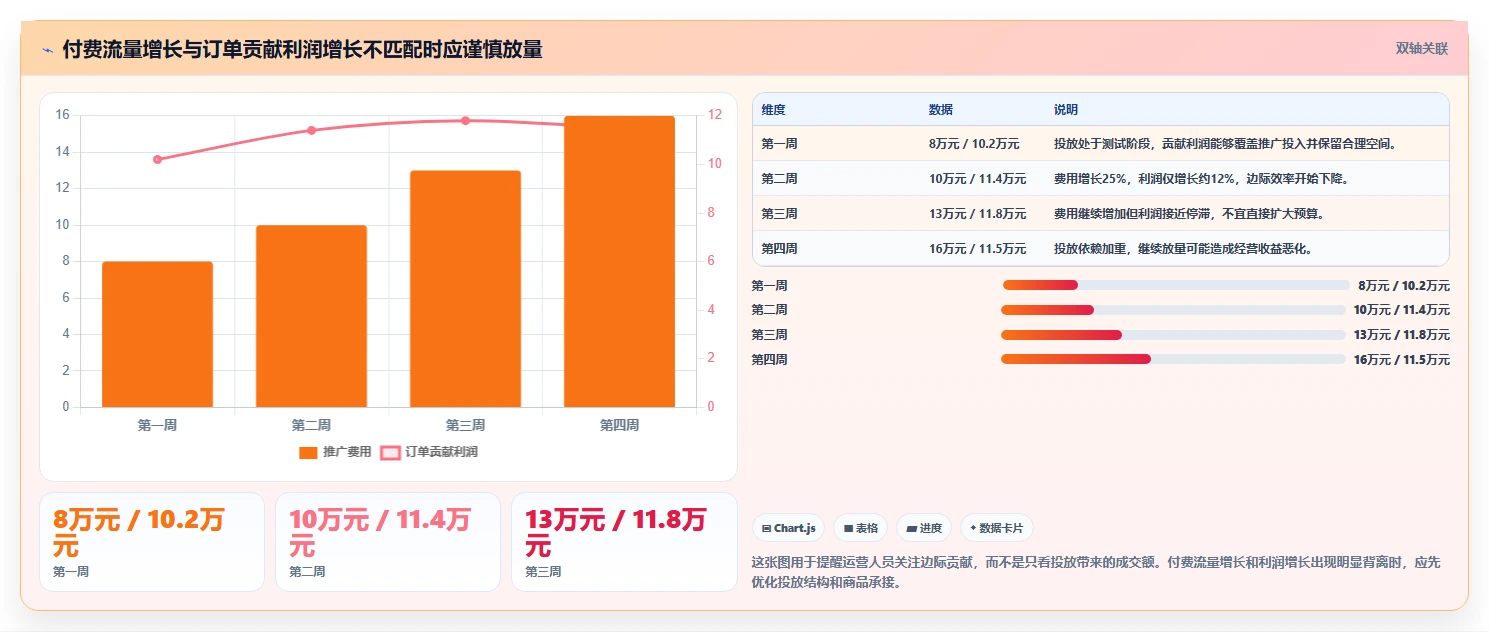Click the 第一周 progress bar
Image resolution: width=1489 pixels, height=632 pixels.
pyautogui.click(x=1176, y=285)
